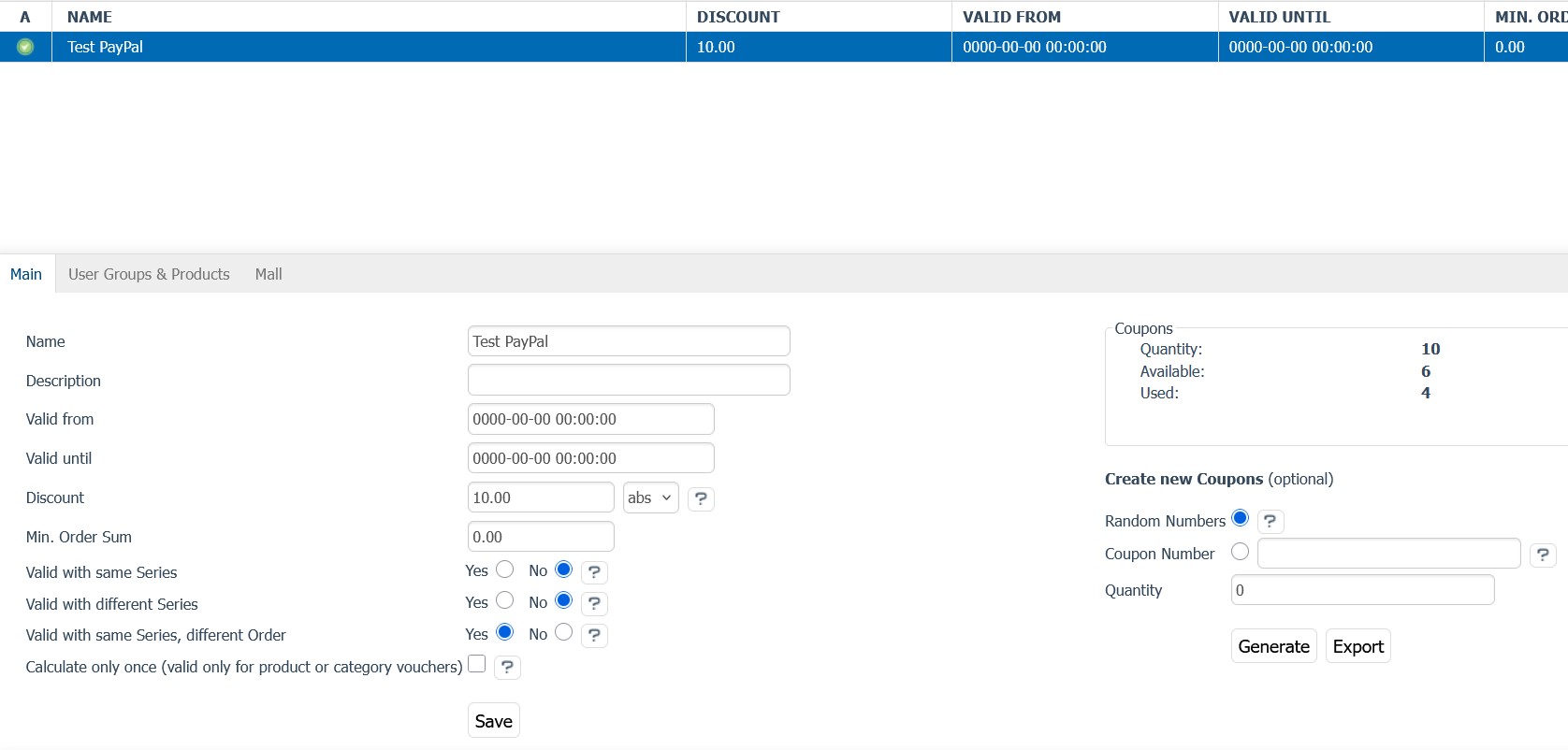Click the Coupon Number help icon

(x=1543, y=555)
